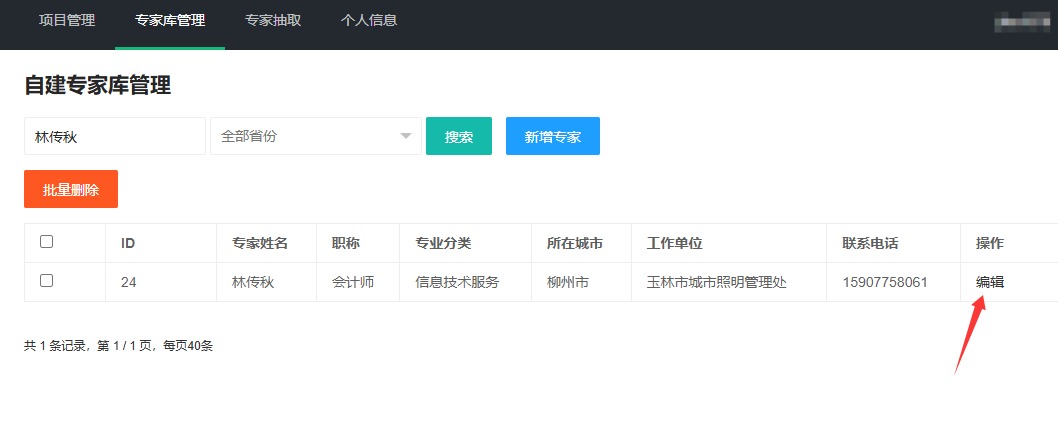Click the 搜索 button
This screenshot has height=439, width=1058.
(x=459, y=136)
